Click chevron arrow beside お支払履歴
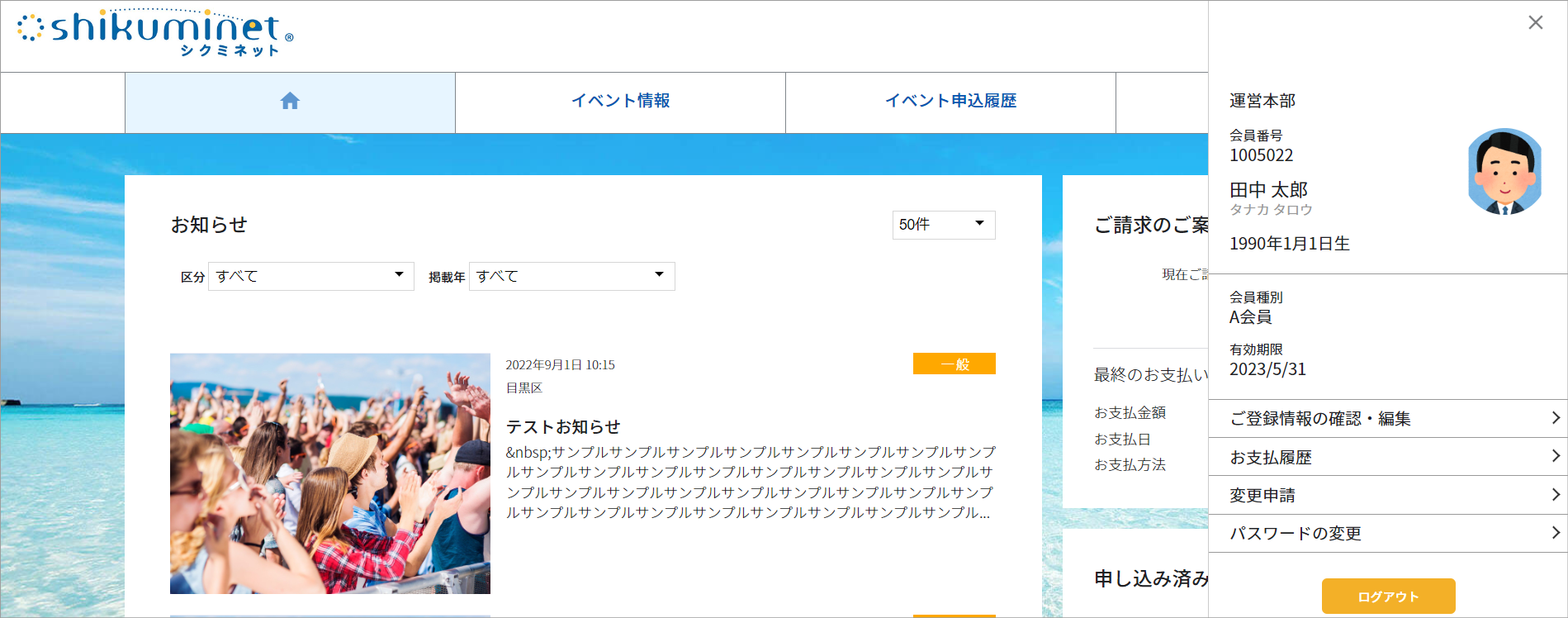 [x=1555, y=456]
